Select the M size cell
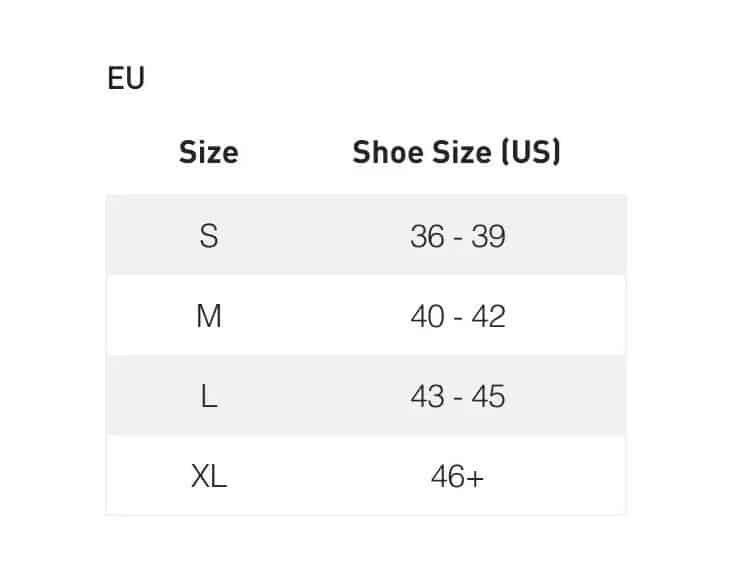 [208, 316]
